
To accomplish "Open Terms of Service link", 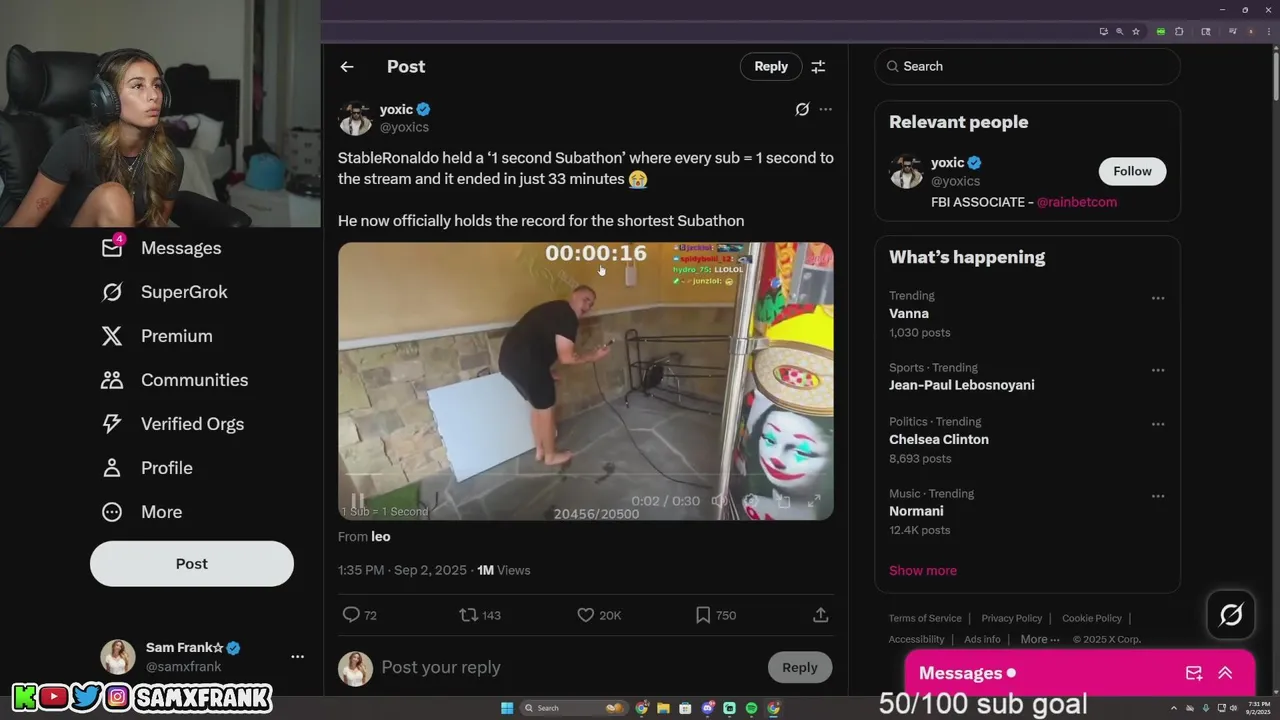I will pyautogui.click(x=925, y=618).
